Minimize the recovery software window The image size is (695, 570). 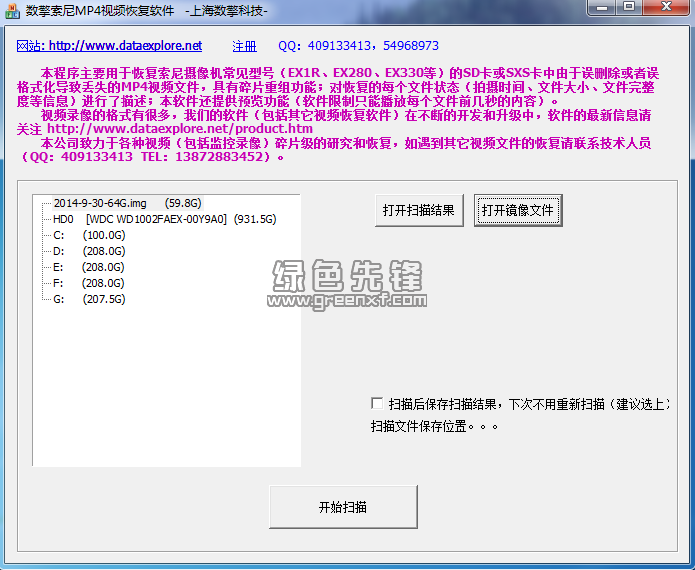[x=601, y=8]
